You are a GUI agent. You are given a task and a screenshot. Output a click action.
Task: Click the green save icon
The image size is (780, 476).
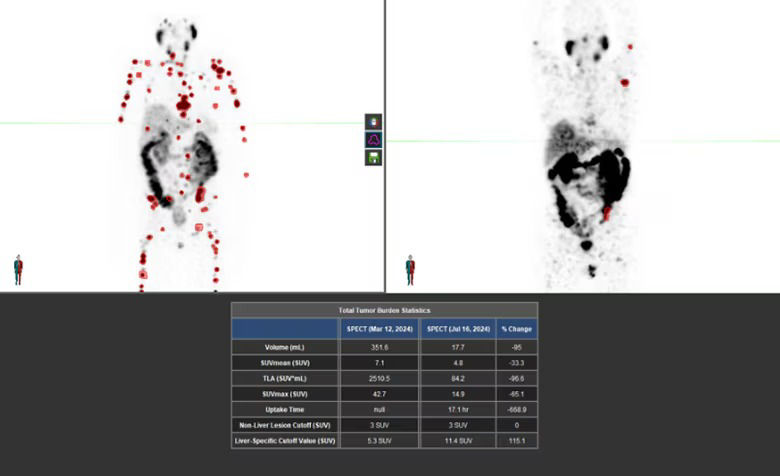[373, 157]
